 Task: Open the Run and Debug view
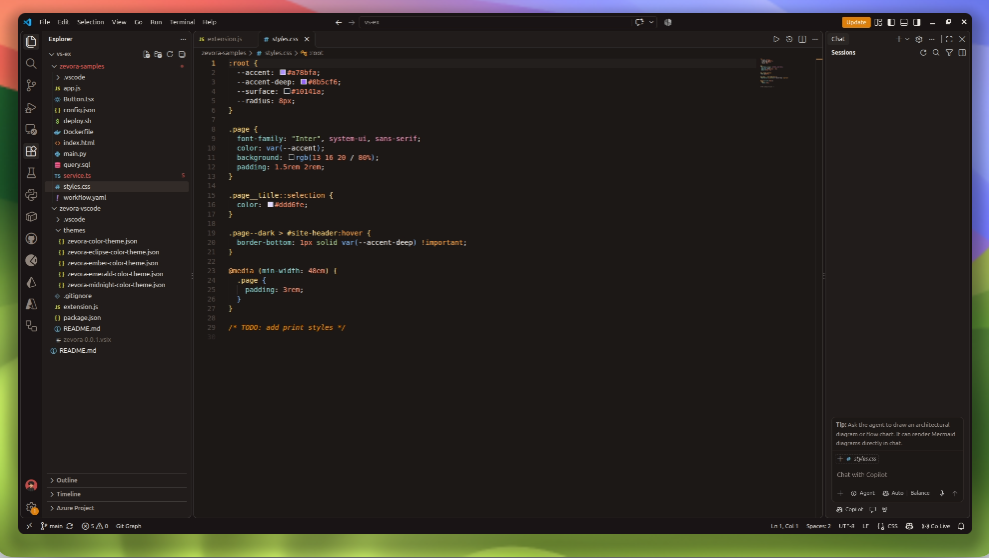coord(31,107)
